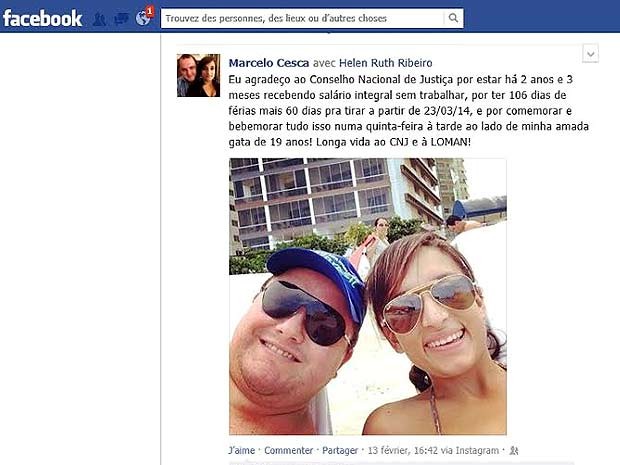Click the post audience friends icon
Viewport: 620px width, 465px height.
(x=514, y=450)
